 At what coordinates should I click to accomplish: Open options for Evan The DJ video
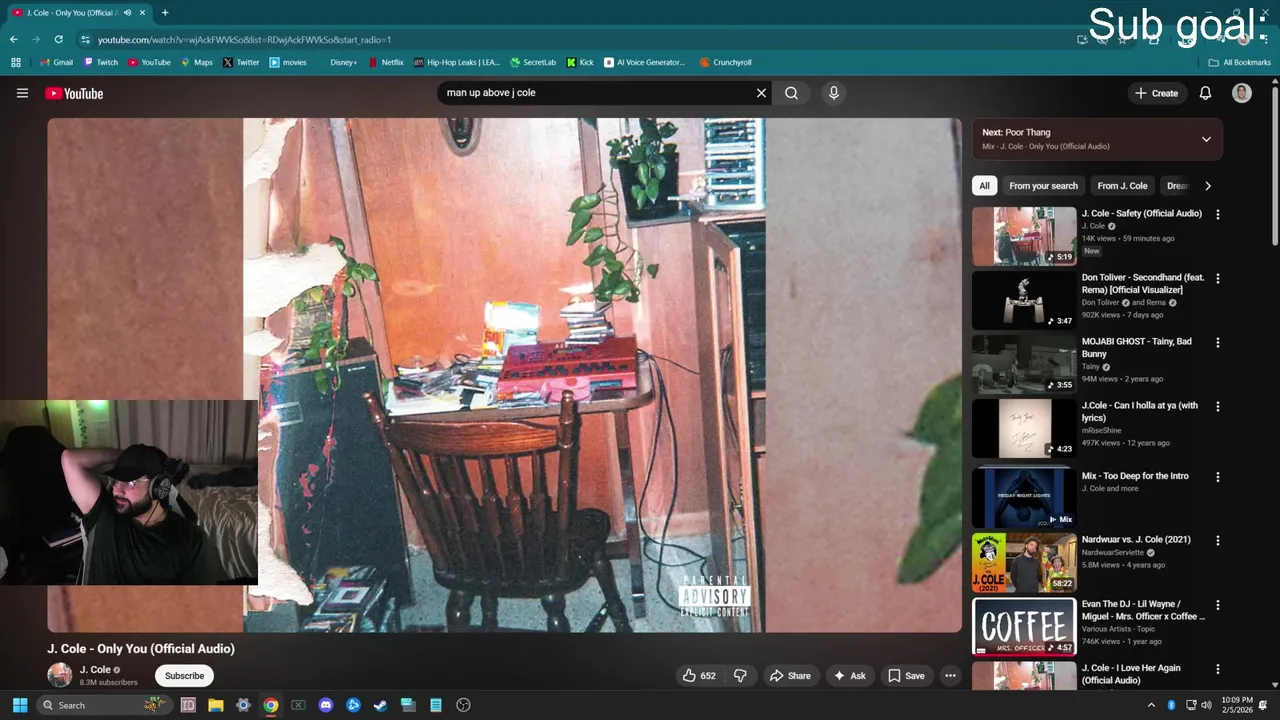[x=1217, y=605]
